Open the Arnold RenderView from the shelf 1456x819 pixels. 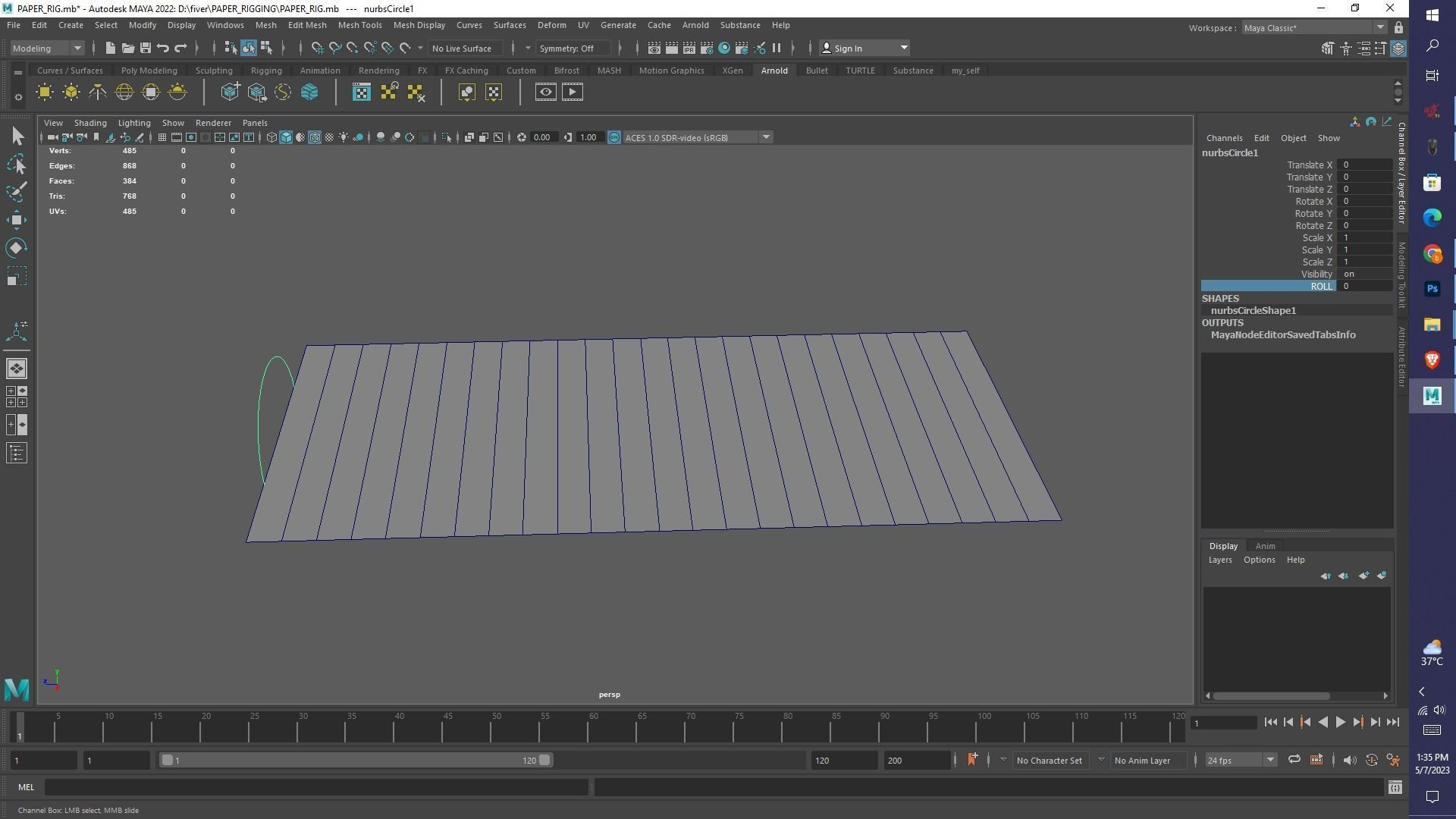361,91
